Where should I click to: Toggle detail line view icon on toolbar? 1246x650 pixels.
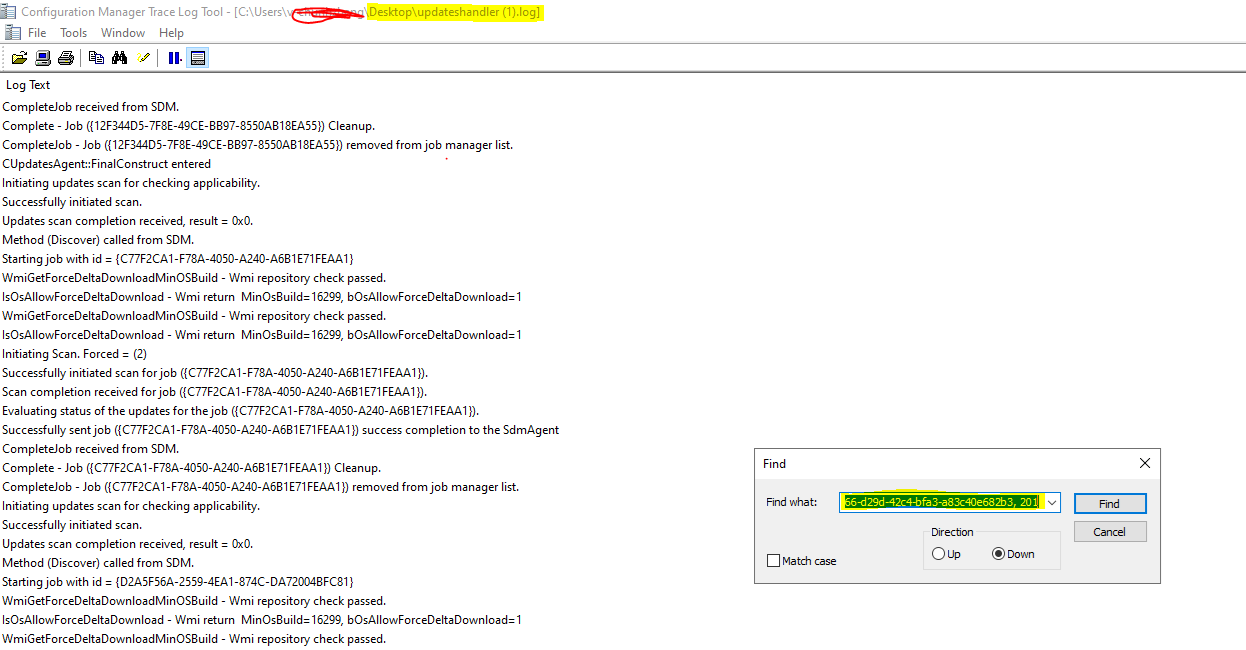pyautogui.click(x=198, y=57)
